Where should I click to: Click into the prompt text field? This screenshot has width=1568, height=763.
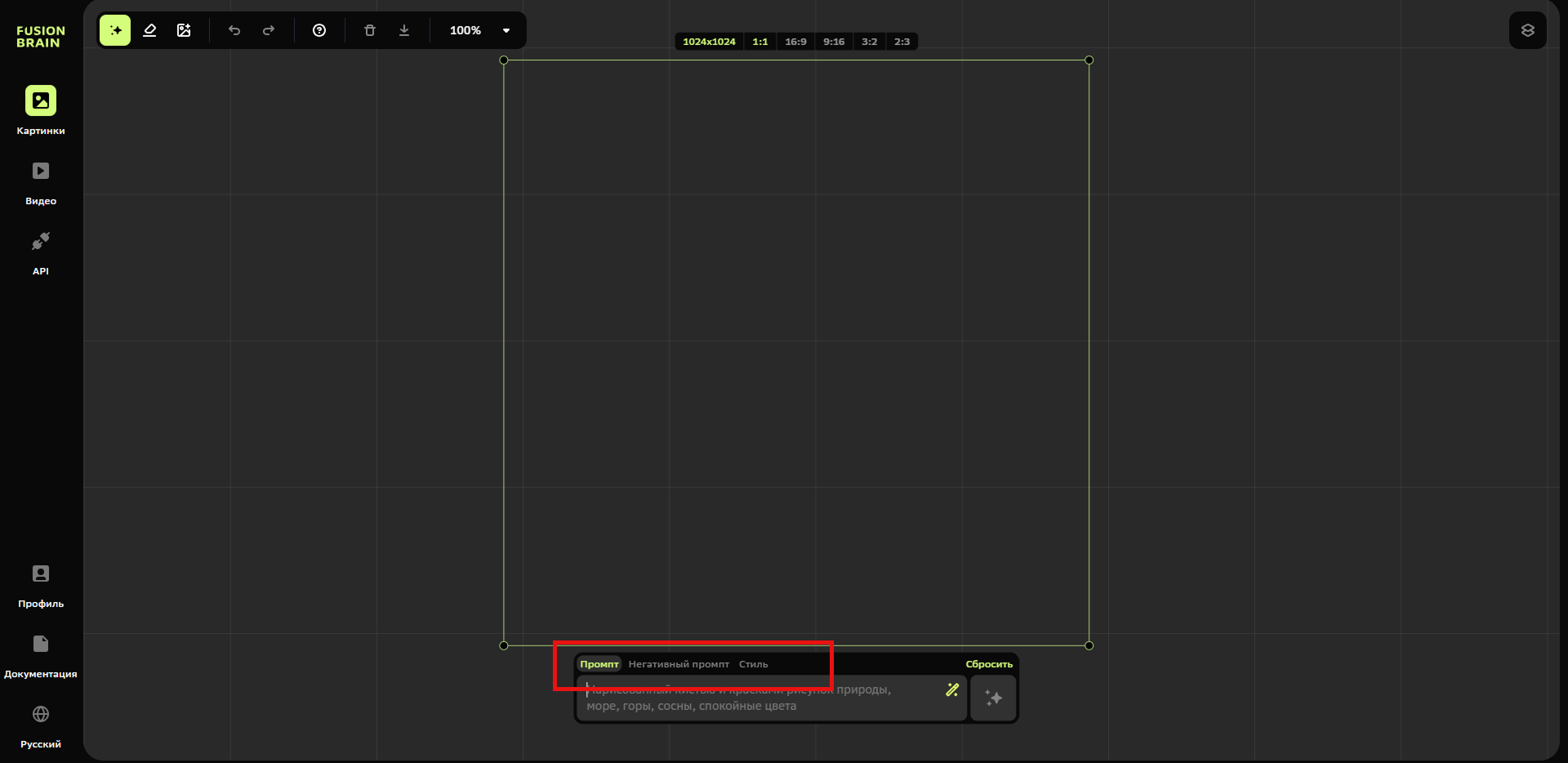pyautogui.click(x=759, y=699)
